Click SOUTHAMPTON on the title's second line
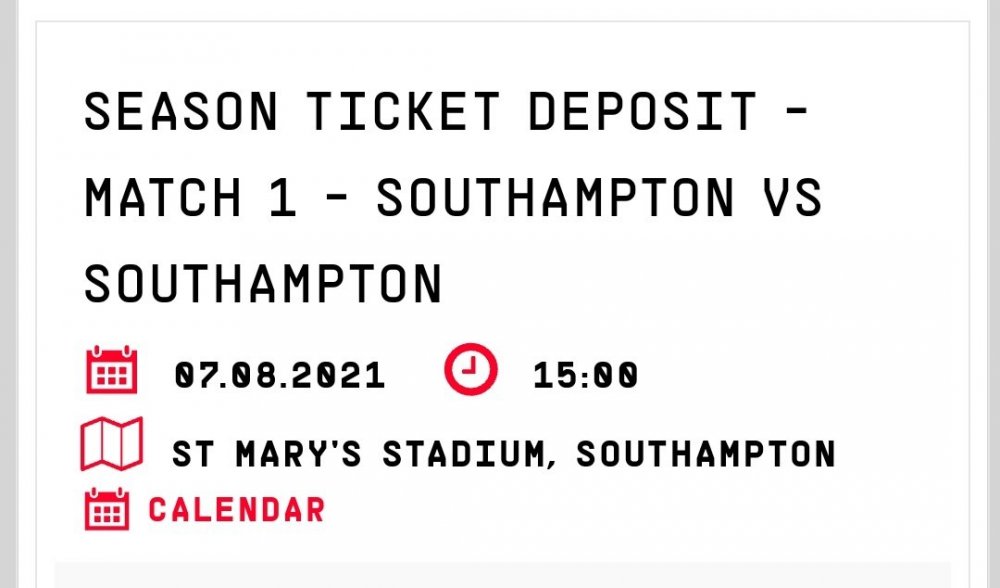Viewport: 1000px width, 588px height. click(x=555, y=198)
